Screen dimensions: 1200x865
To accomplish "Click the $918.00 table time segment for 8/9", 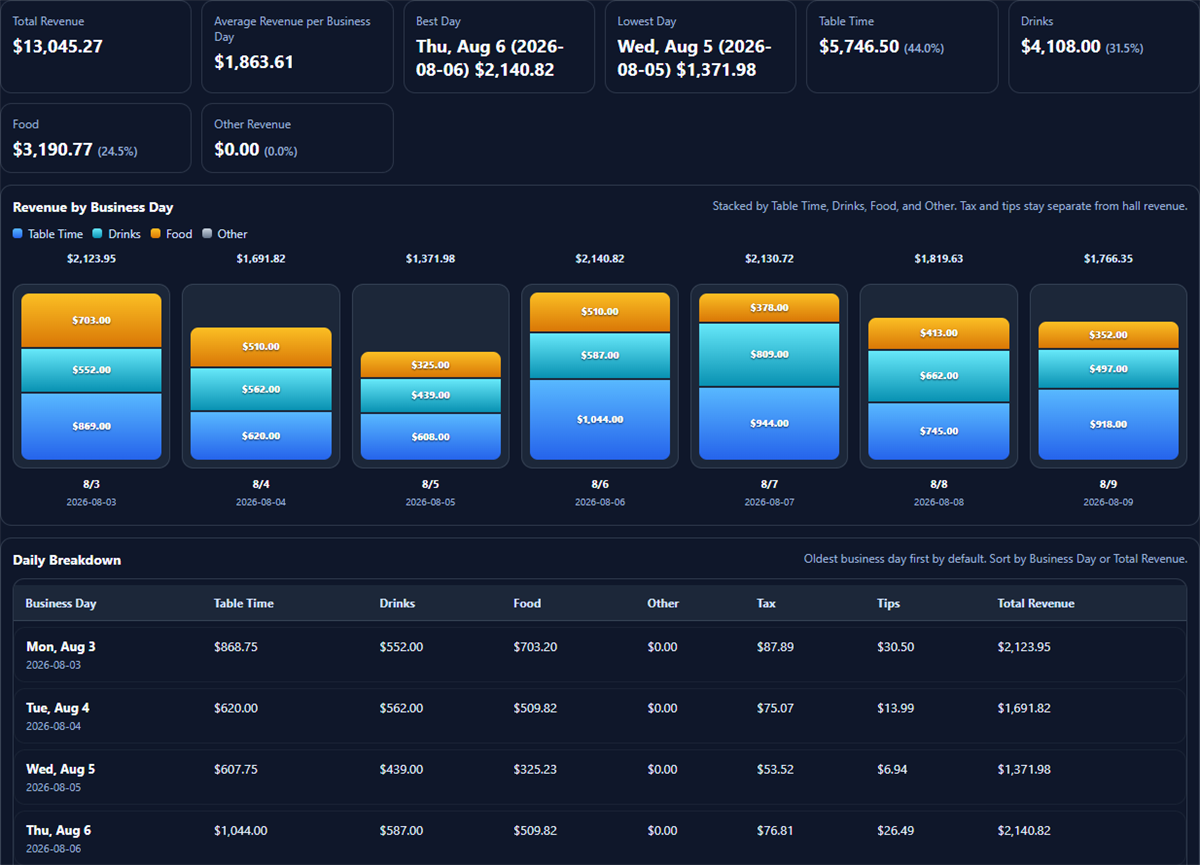I will [1108, 424].
